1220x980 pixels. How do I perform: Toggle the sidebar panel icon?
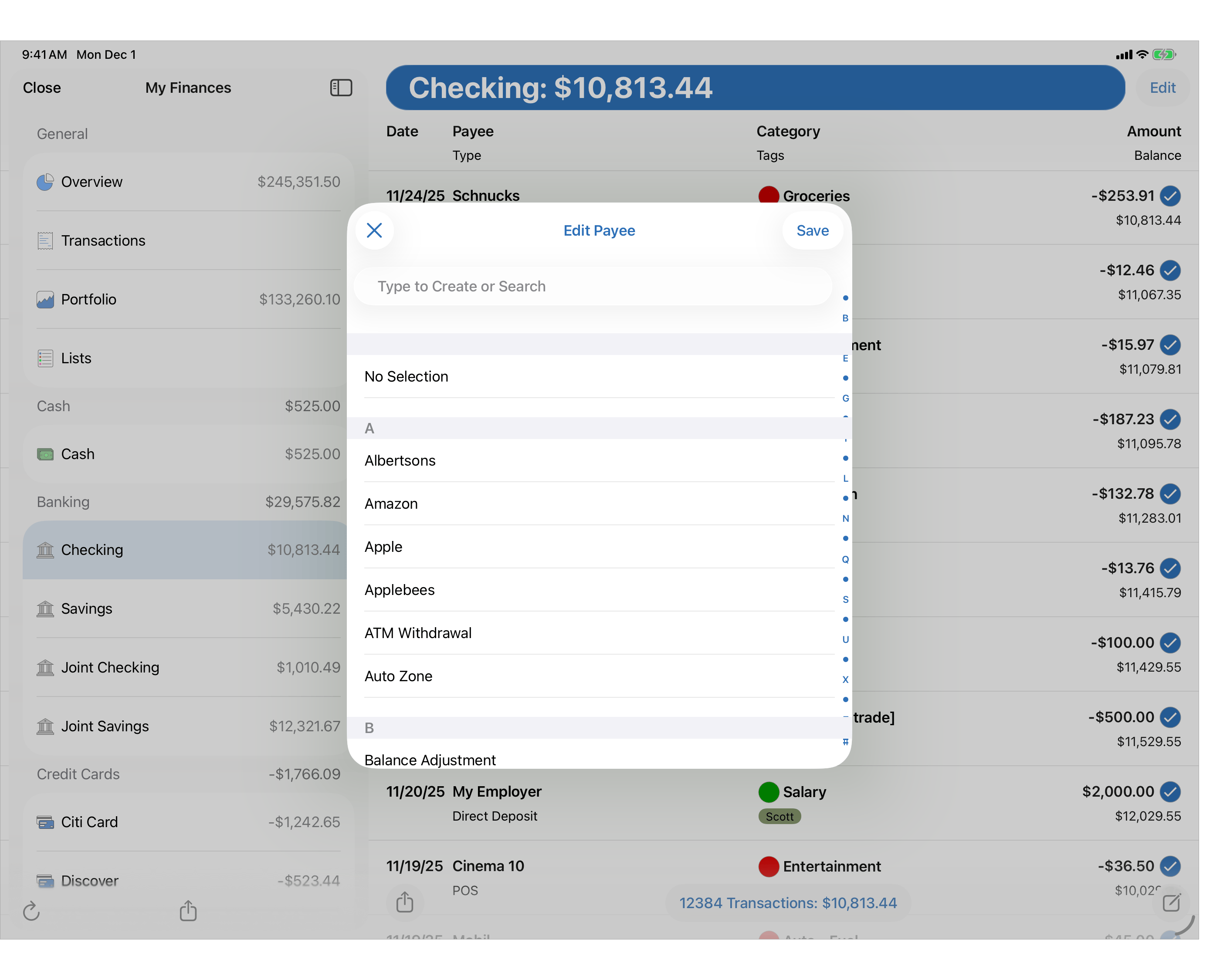pyautogui.click(x=341, y=88)
